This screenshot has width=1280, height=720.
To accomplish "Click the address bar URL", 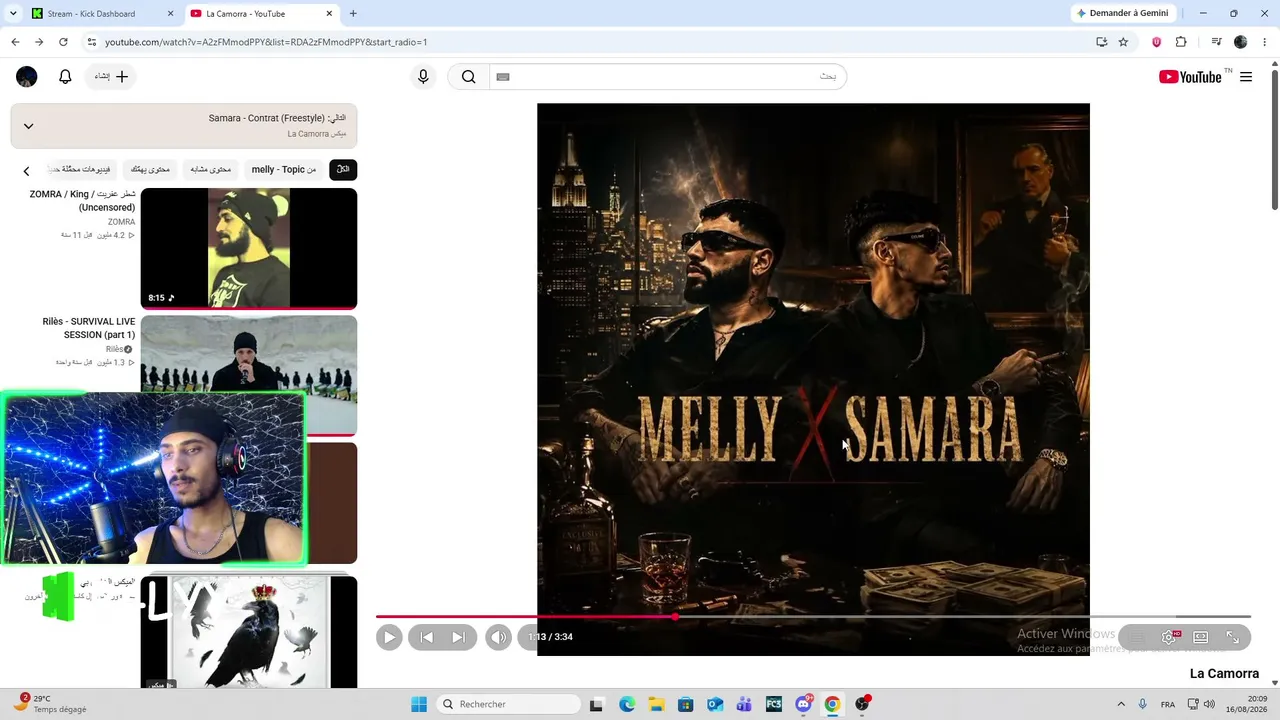I will pos(266,42).
